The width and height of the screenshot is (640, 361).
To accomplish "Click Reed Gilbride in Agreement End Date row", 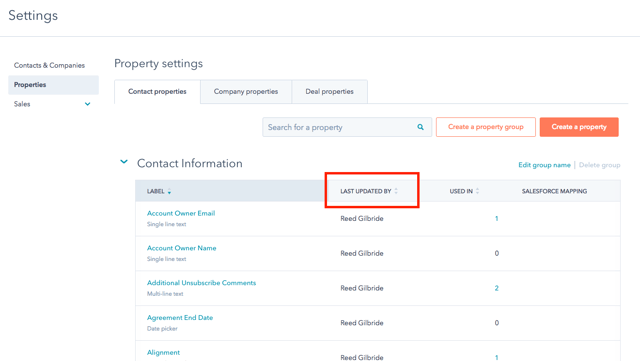I will pos(362,323).
